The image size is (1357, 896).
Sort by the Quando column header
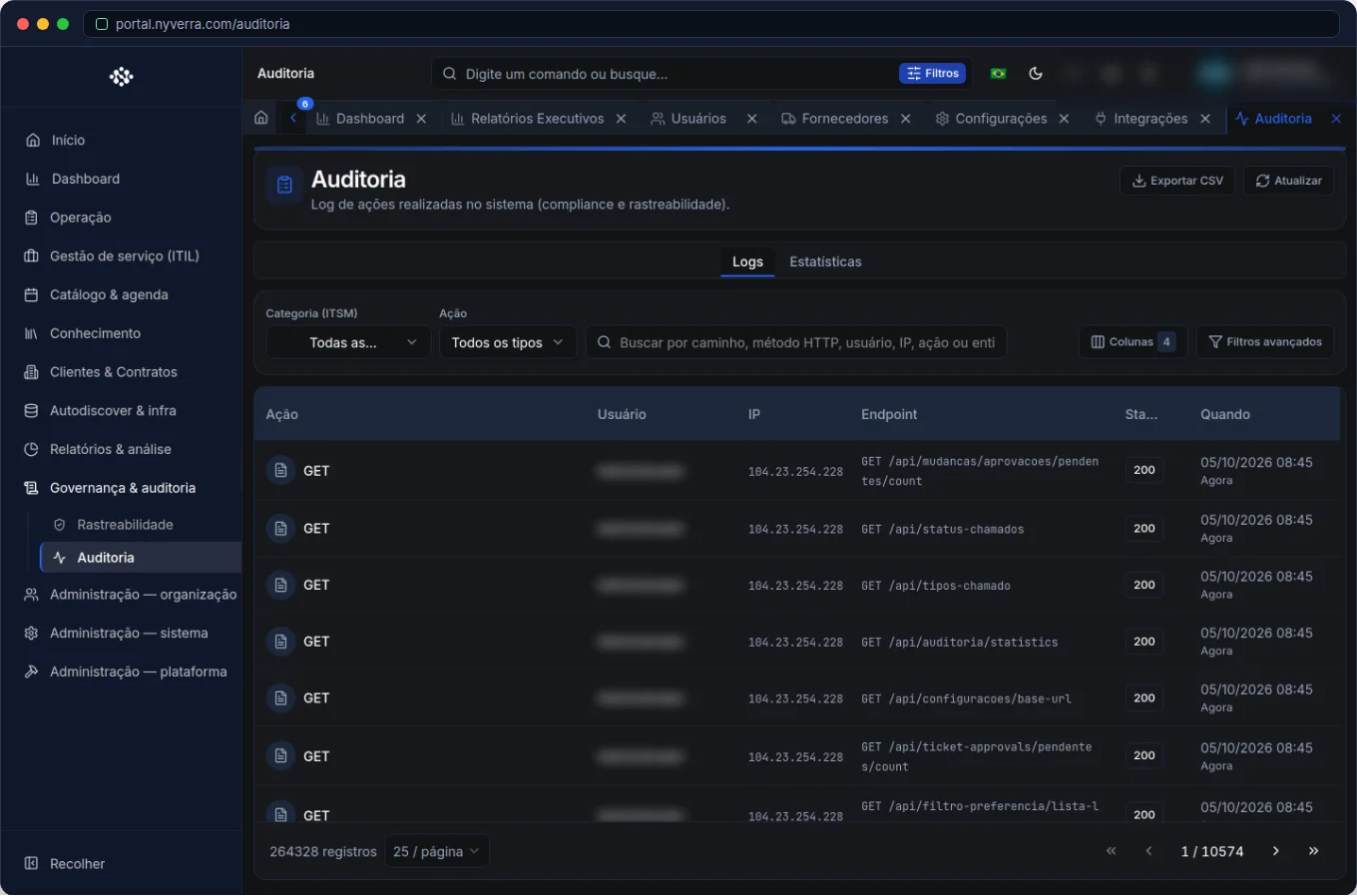(x=1225, y=414)
